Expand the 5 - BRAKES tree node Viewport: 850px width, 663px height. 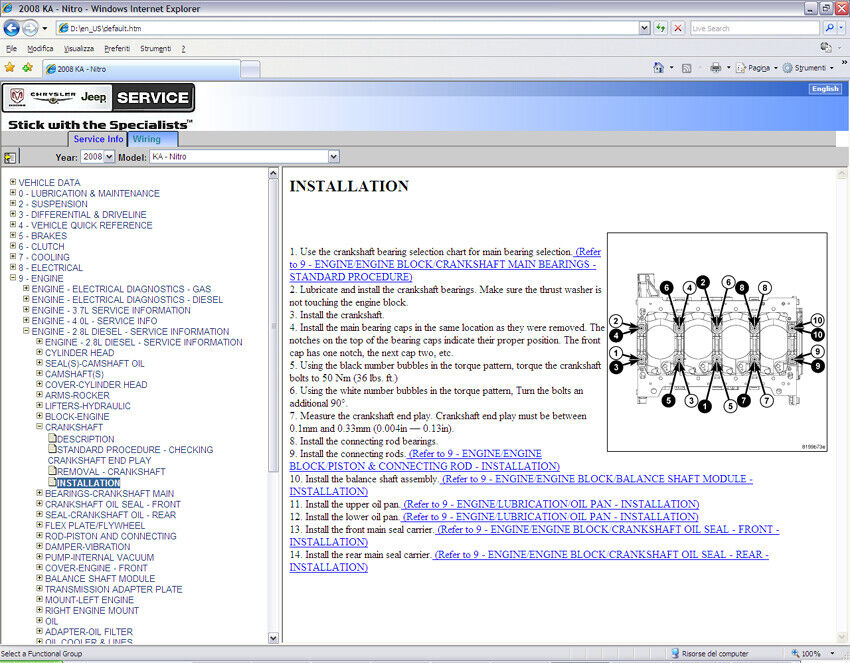(13, 236)
